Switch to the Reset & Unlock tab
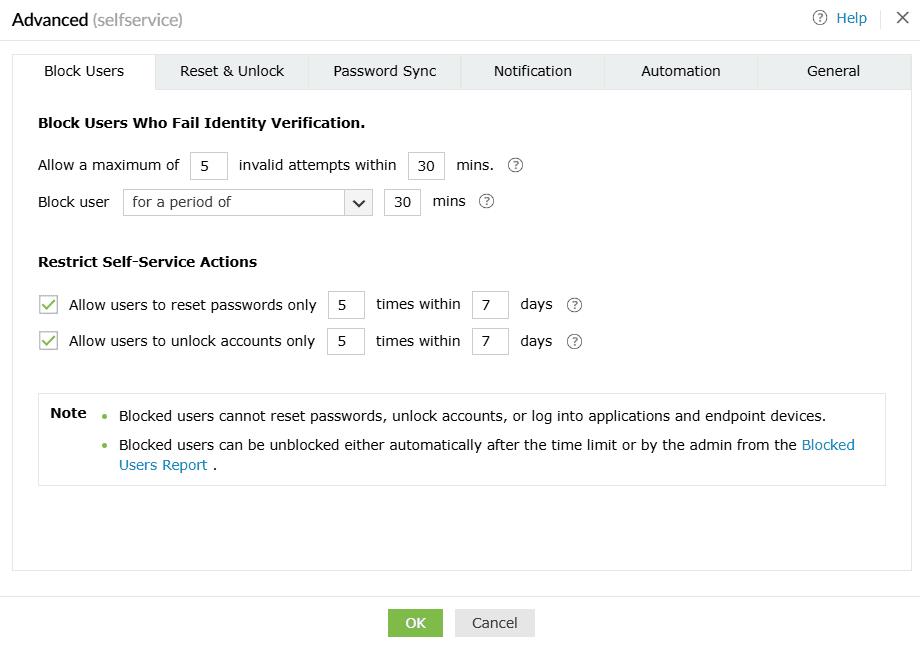 (231, 71)
